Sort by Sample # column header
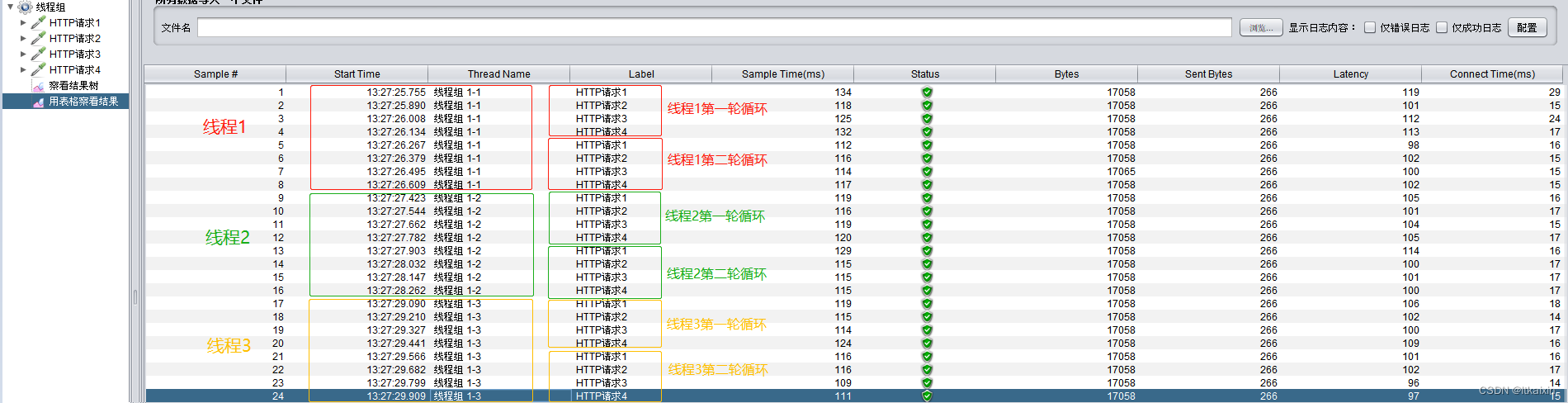This screenshot has height=403, width=1568. (x=215, y=74)
